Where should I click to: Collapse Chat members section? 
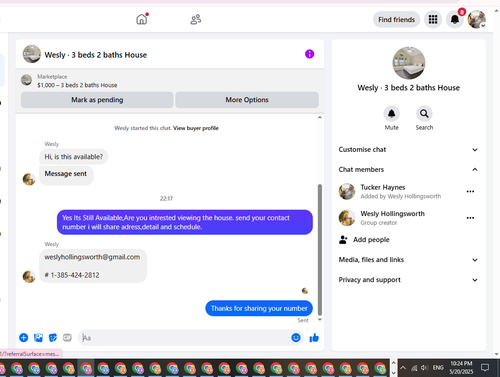tap(408, 169)
